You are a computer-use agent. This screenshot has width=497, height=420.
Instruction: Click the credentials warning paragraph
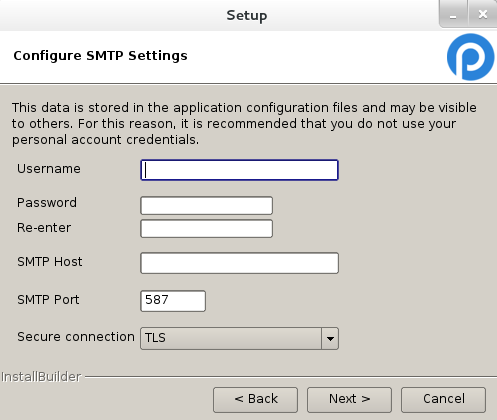(x=244, y=124)
